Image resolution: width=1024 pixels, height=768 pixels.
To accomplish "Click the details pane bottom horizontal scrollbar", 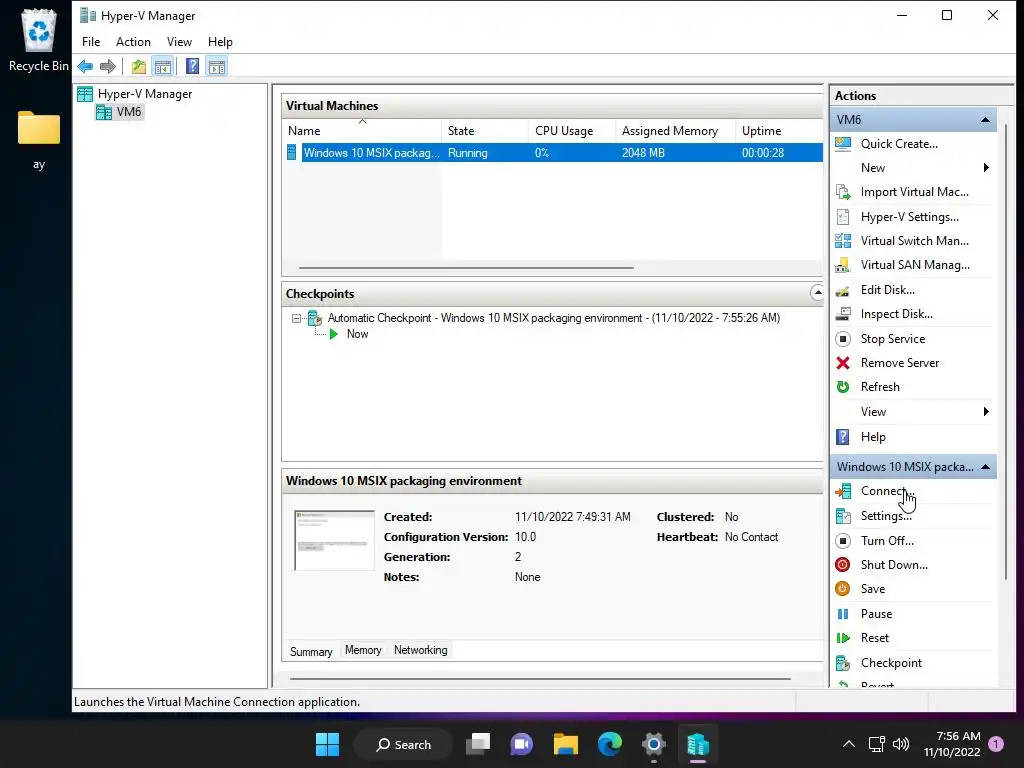I will click(540, 679).
